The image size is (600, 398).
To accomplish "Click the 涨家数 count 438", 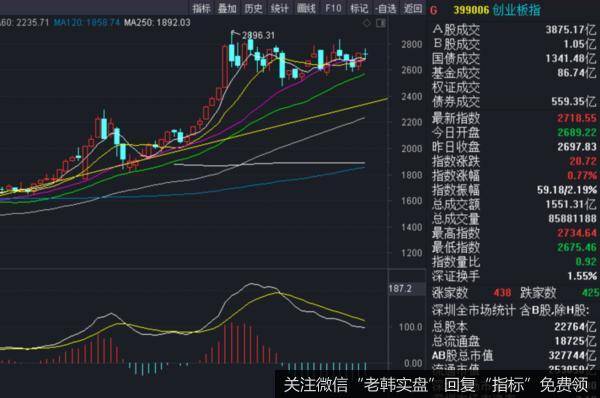I will [502, 293].
